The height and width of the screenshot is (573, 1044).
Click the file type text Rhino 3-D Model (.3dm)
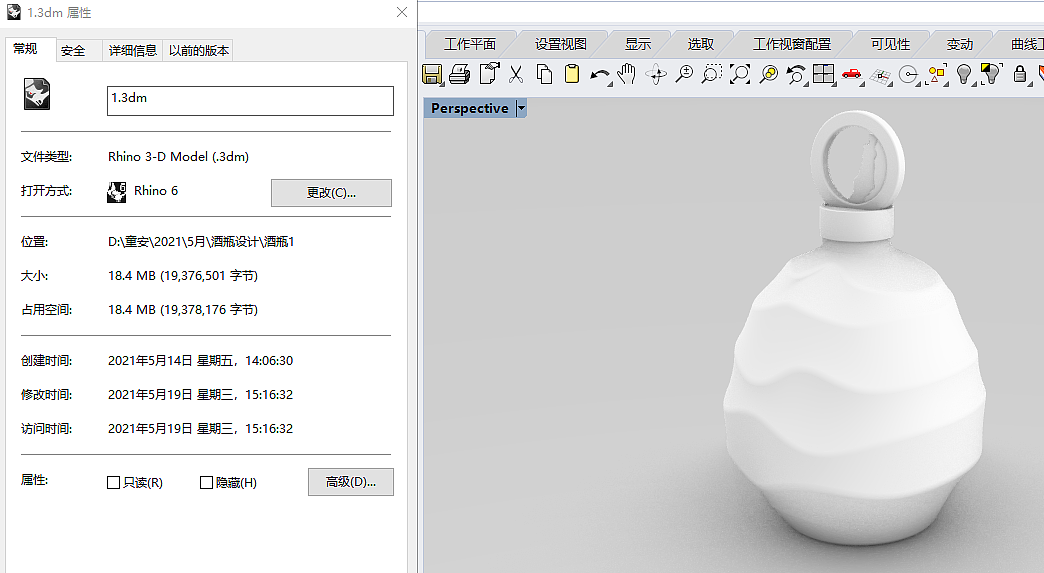[178, 156]
